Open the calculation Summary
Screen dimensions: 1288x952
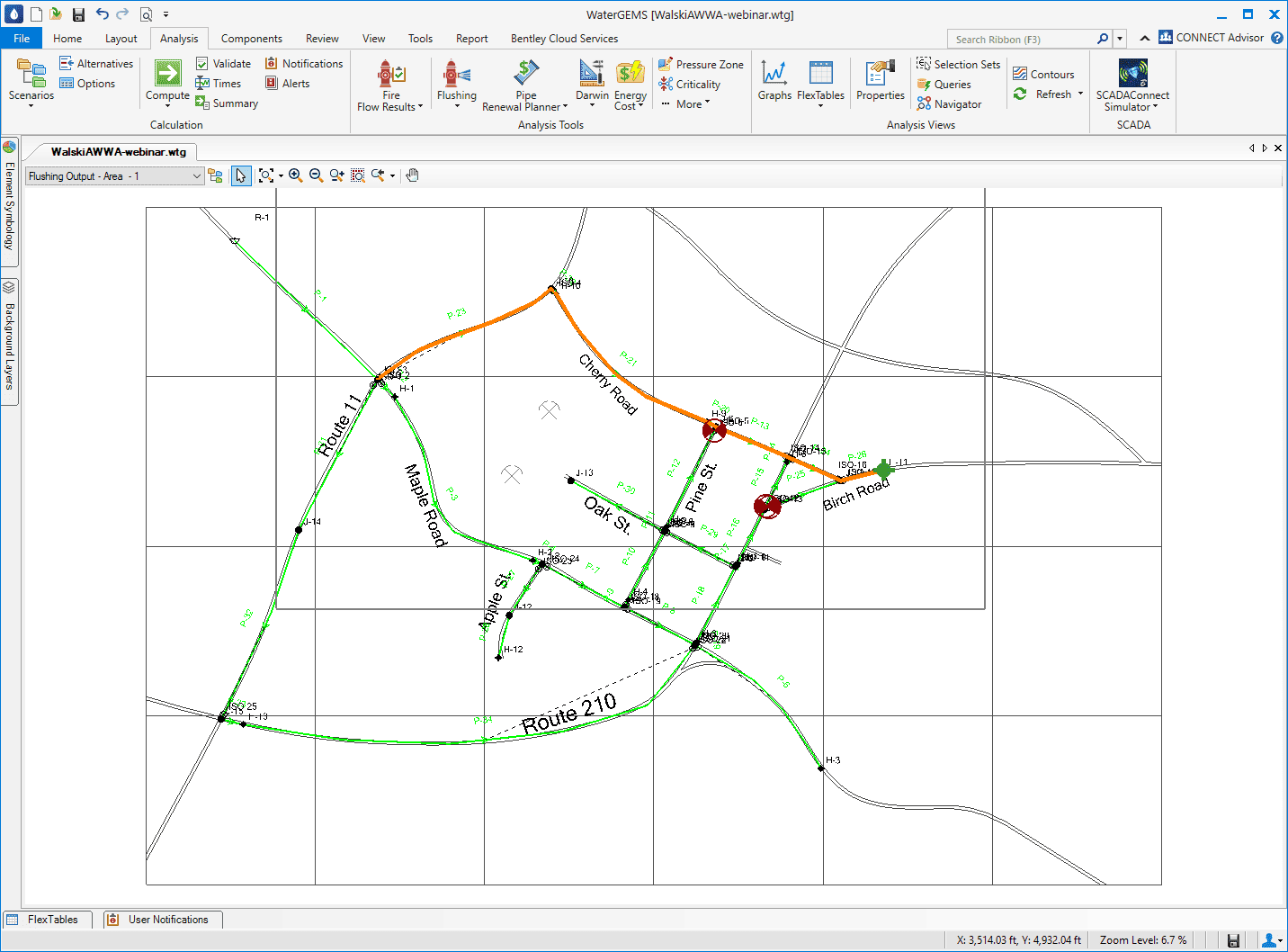pos(227,103)
